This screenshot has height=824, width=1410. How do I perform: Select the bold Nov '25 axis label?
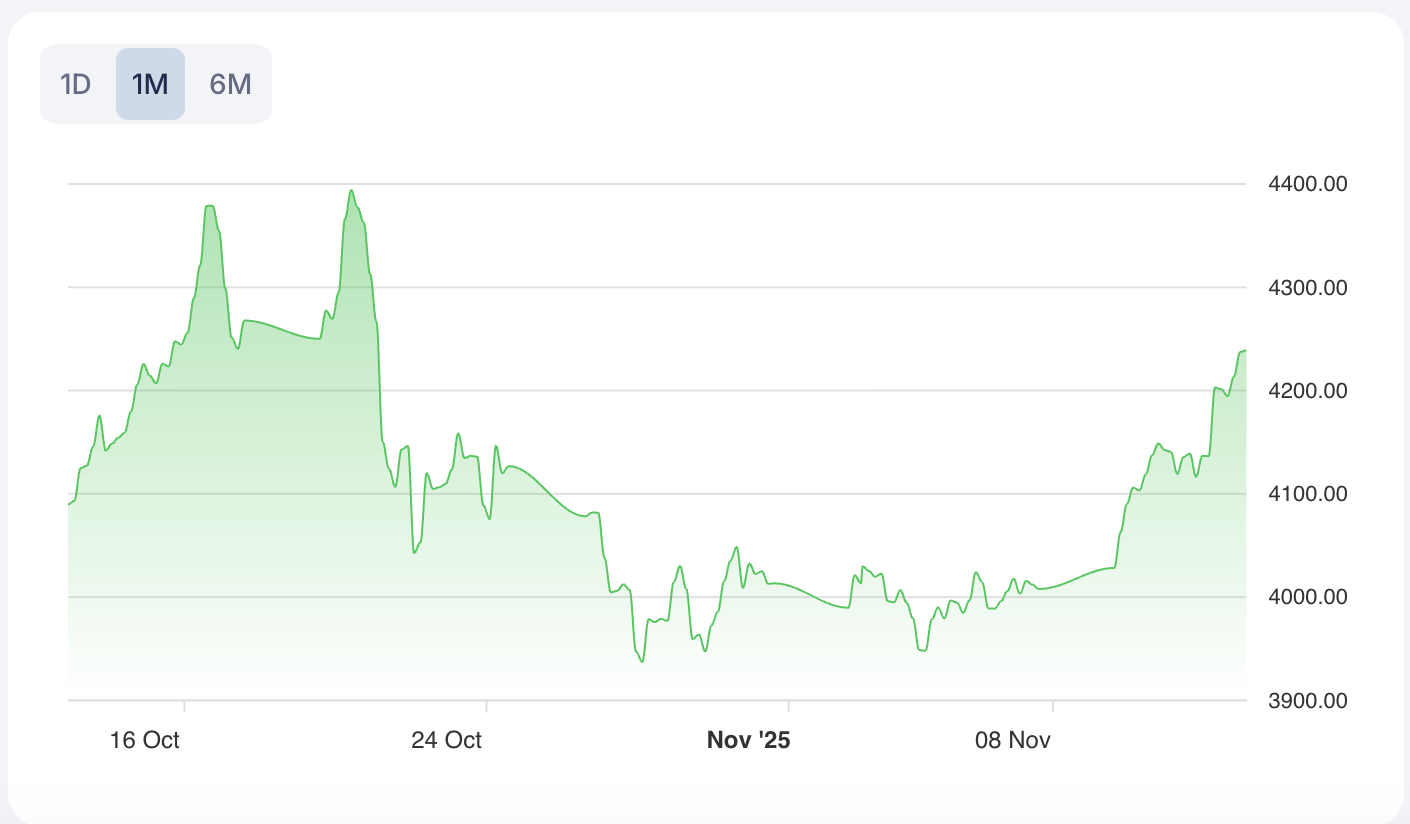click(x=748, y=740)
